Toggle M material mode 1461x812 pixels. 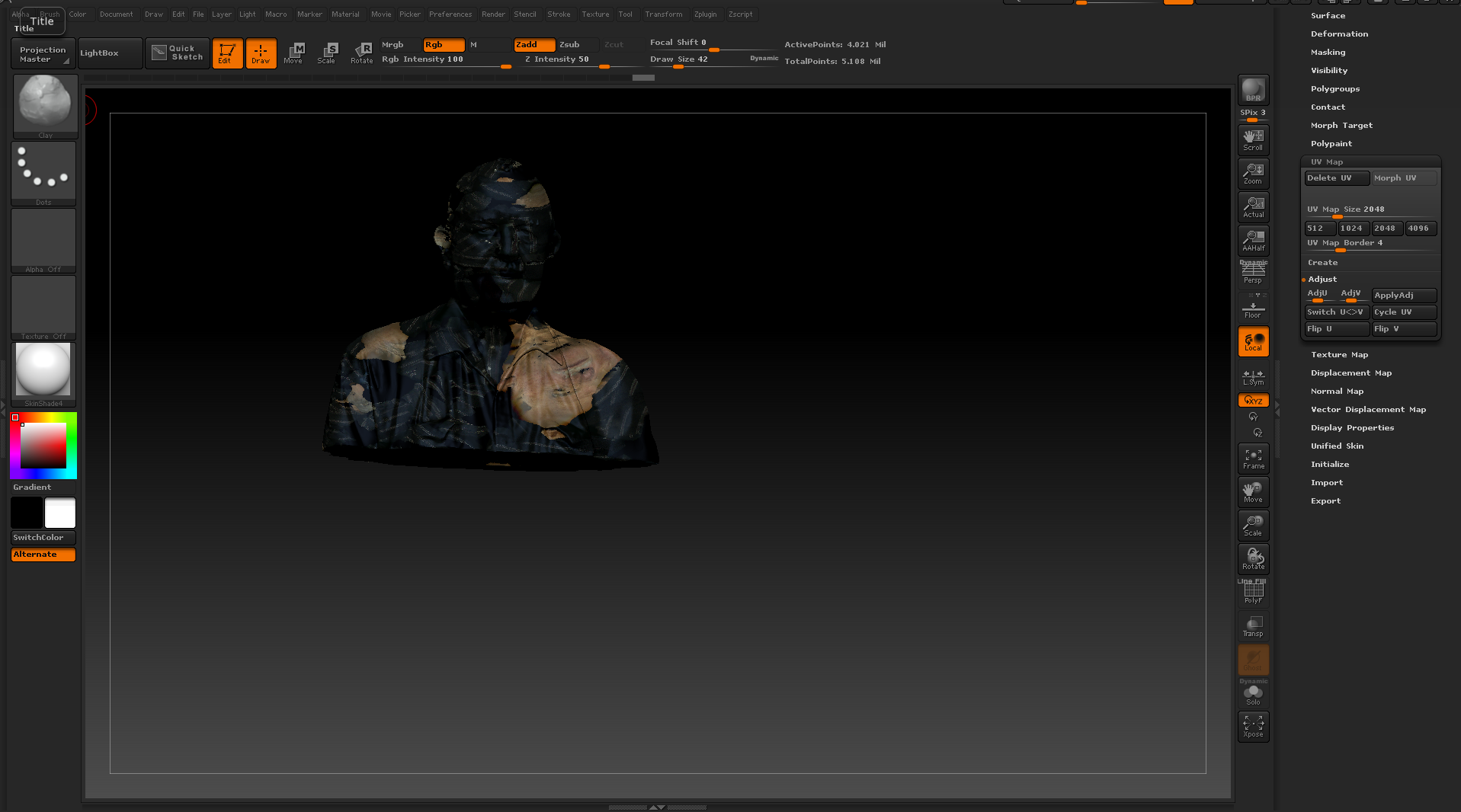tap(489, 45)
